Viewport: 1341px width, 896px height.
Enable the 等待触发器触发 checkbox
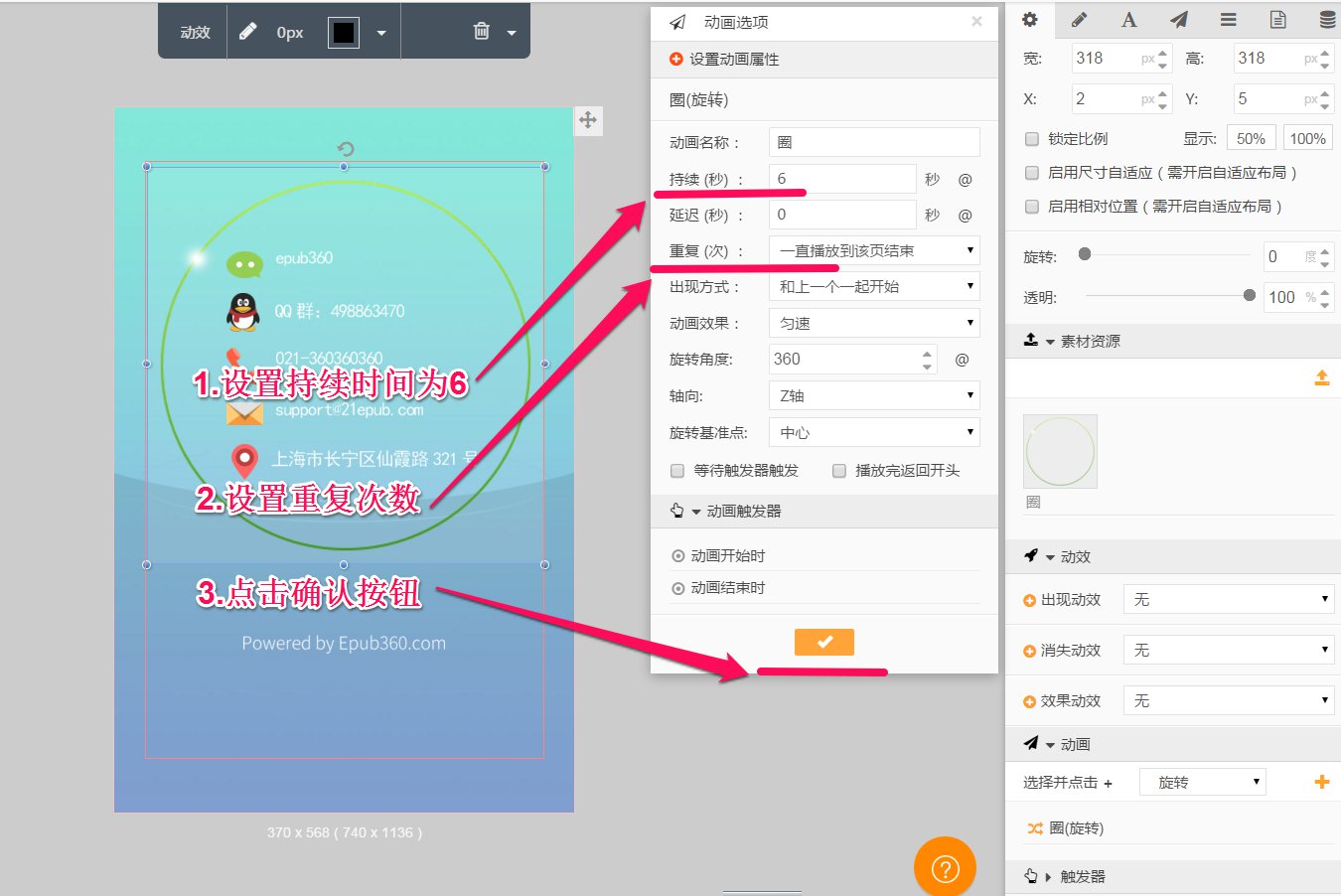click(677, 471)
